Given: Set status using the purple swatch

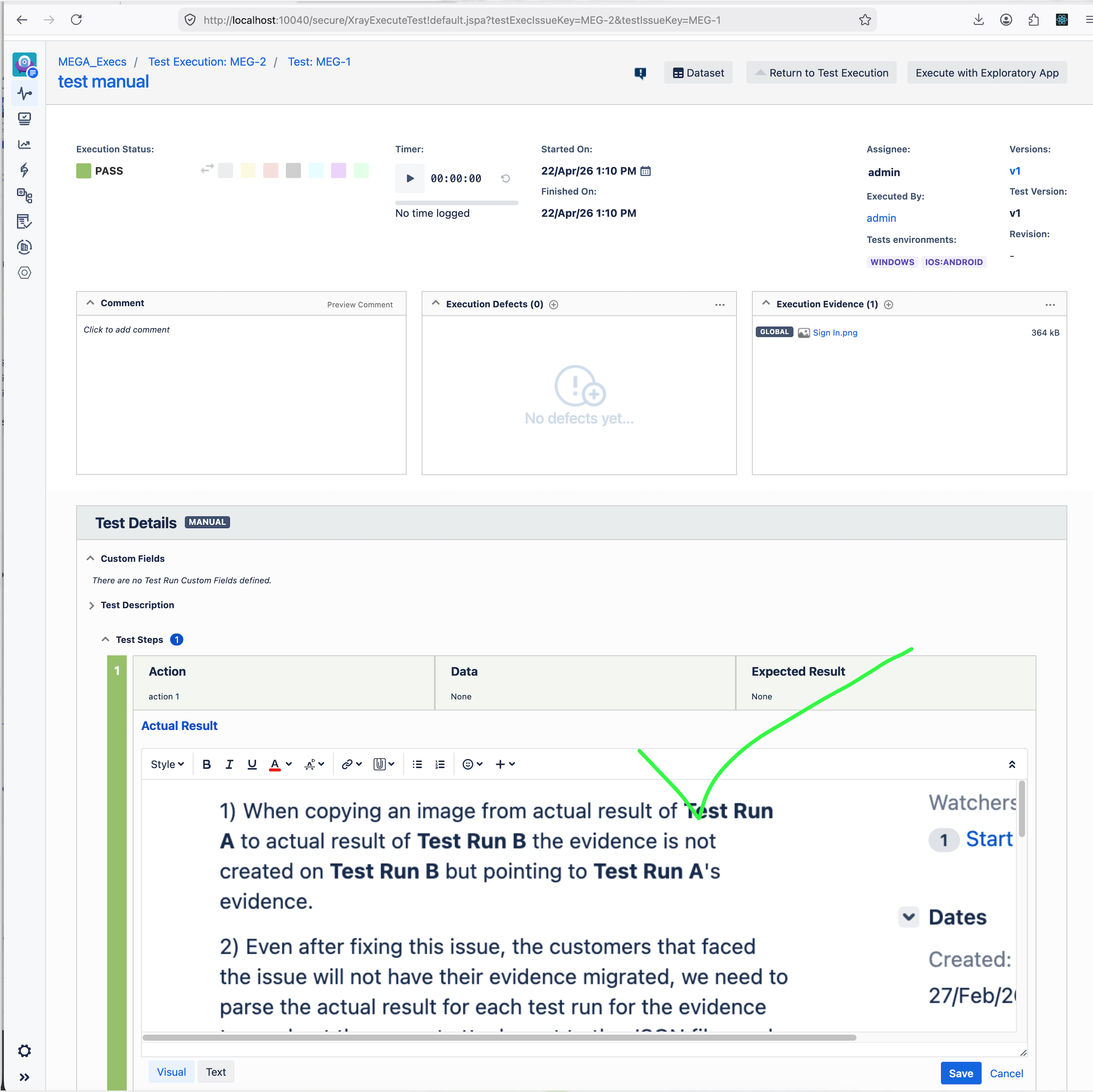Looking at the screenshot, I should pos(339,171).
